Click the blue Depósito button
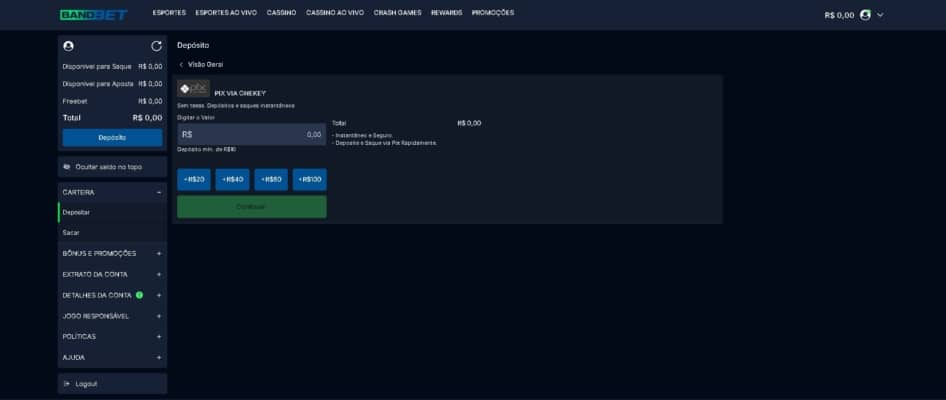946x400 pixels. click(x=112, y=138)
